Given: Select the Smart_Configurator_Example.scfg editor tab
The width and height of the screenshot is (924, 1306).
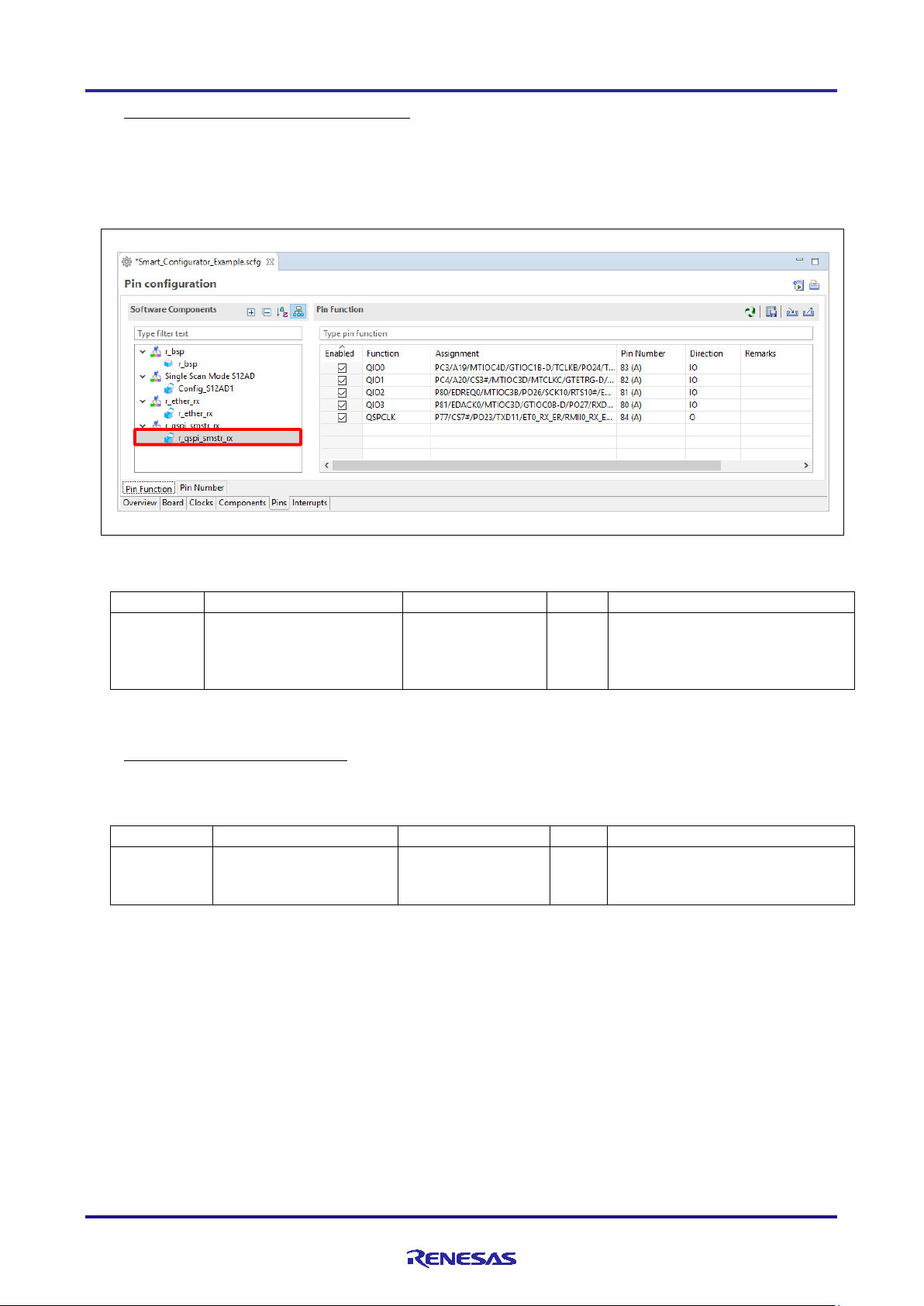Looking at the screenshot, I should click(x=198, y=262).
